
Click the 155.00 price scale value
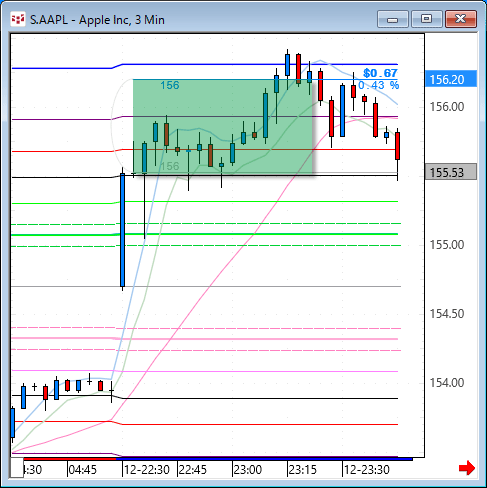(x=447, y=245)
